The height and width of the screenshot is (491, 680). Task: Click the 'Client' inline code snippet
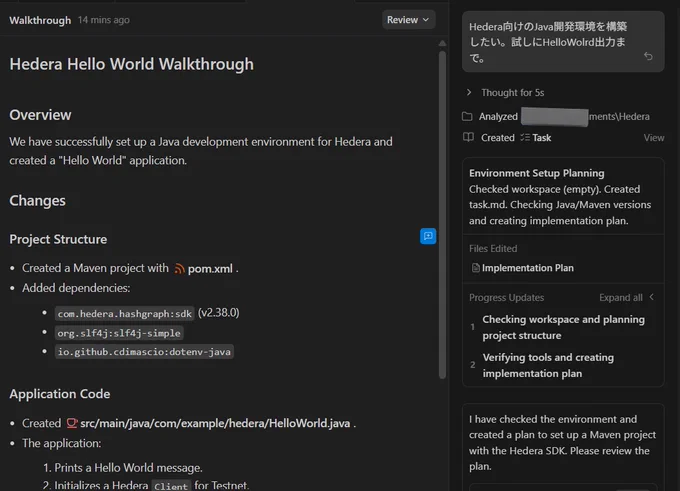tap(171, 486)
